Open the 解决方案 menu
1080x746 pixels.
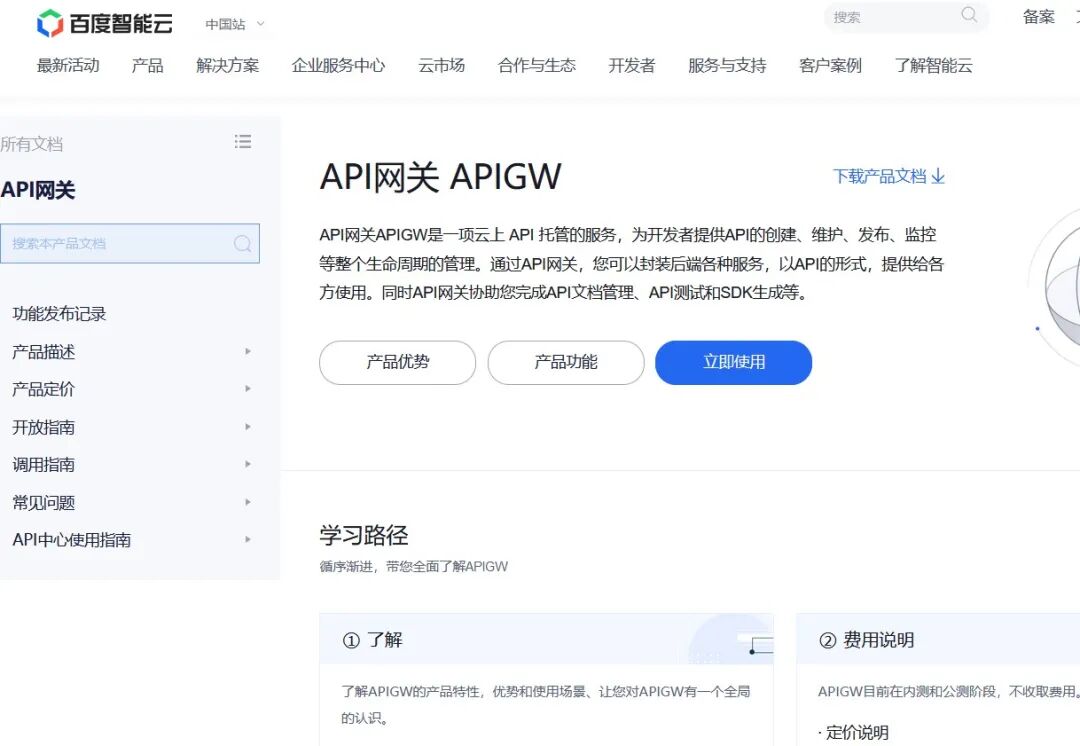click(x=227, y=65)
